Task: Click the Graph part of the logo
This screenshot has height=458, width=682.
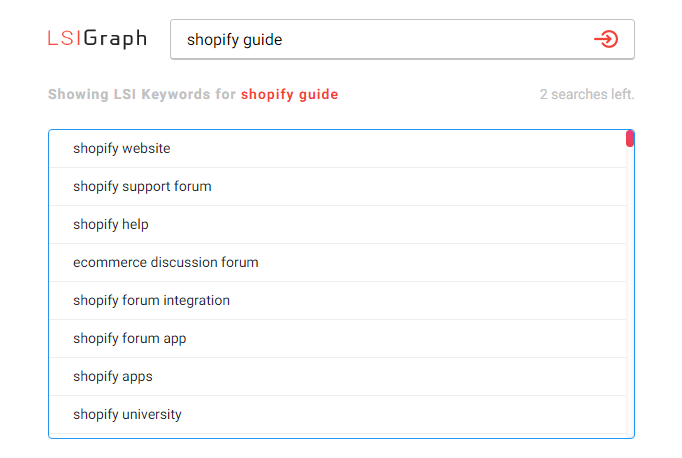Action: (x=115, y=39)
